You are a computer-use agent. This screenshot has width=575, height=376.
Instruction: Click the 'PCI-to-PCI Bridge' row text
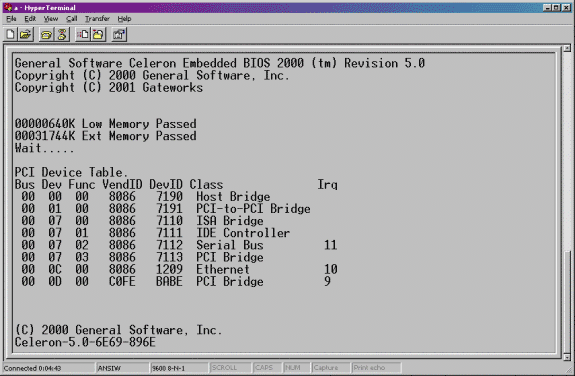(x=253, y=208)
